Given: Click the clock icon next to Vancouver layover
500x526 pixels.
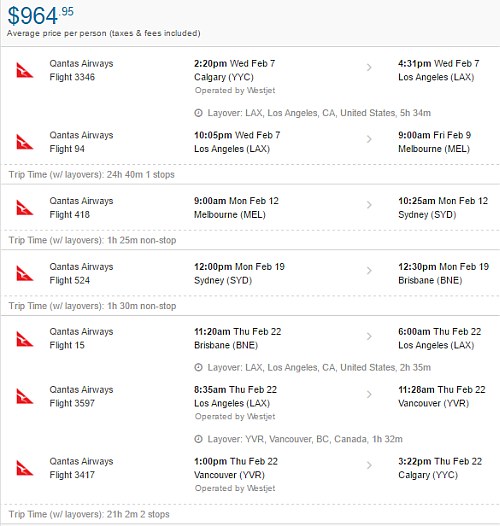Looking at the screenshot, I should tap(198, 439).
